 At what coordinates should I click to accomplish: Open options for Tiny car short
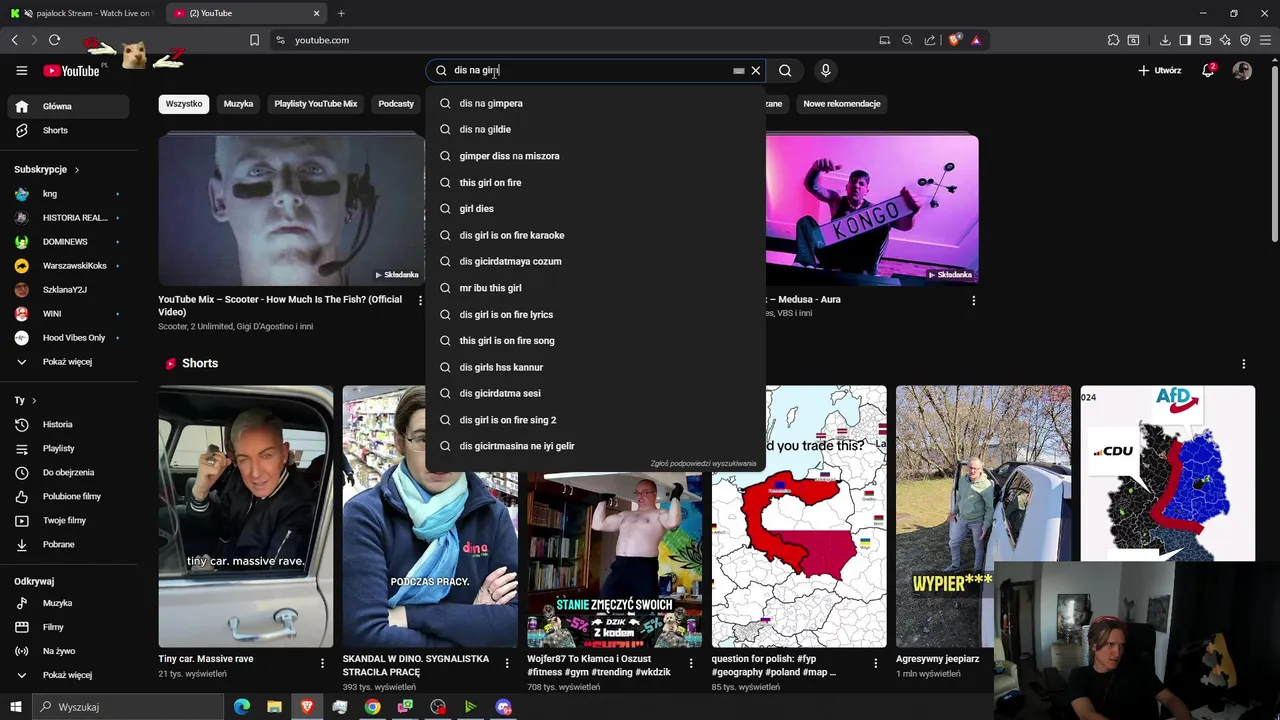click(322, 663)
